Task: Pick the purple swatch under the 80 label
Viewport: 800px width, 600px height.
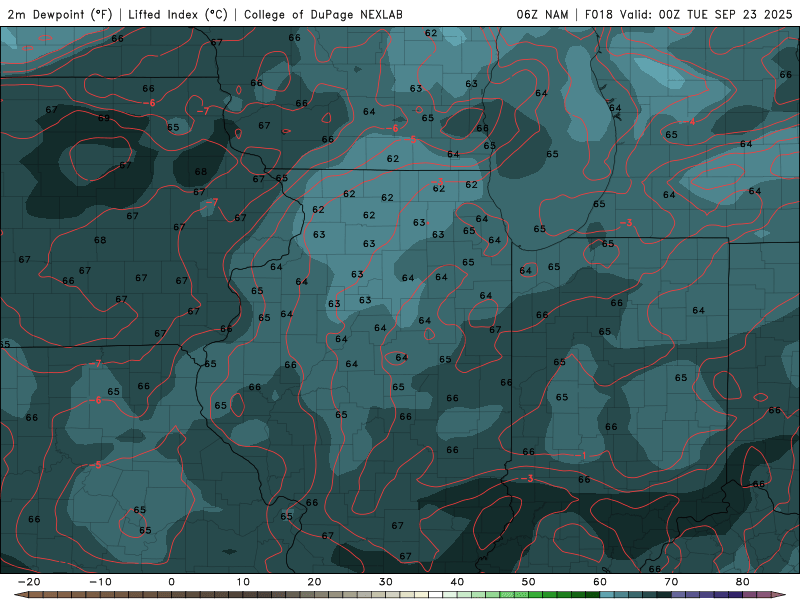Action: 736,595
